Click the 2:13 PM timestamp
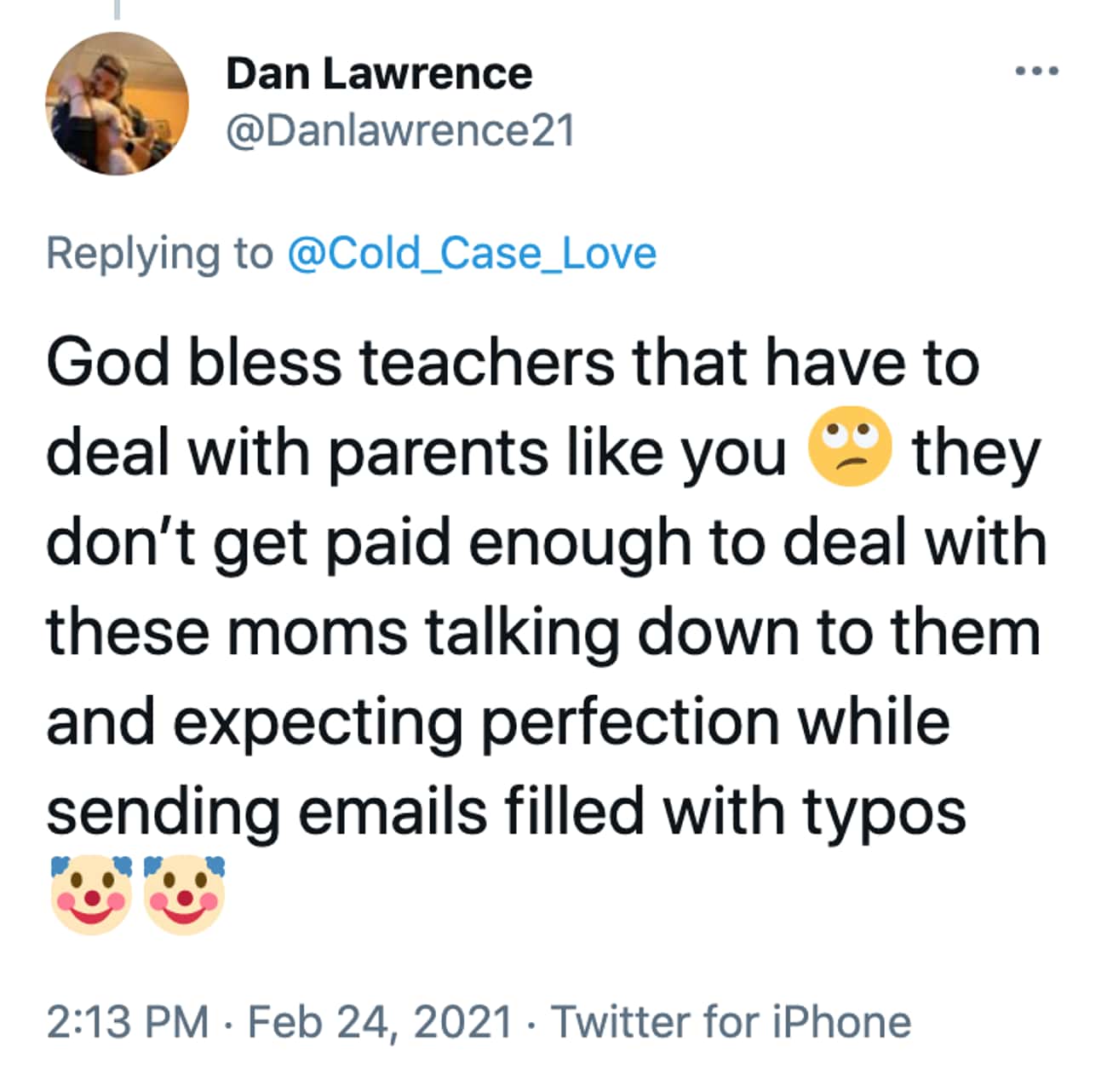The width and height of the screenshot is (1107, 1092). pyautogui.click(x=128, y=1021)
